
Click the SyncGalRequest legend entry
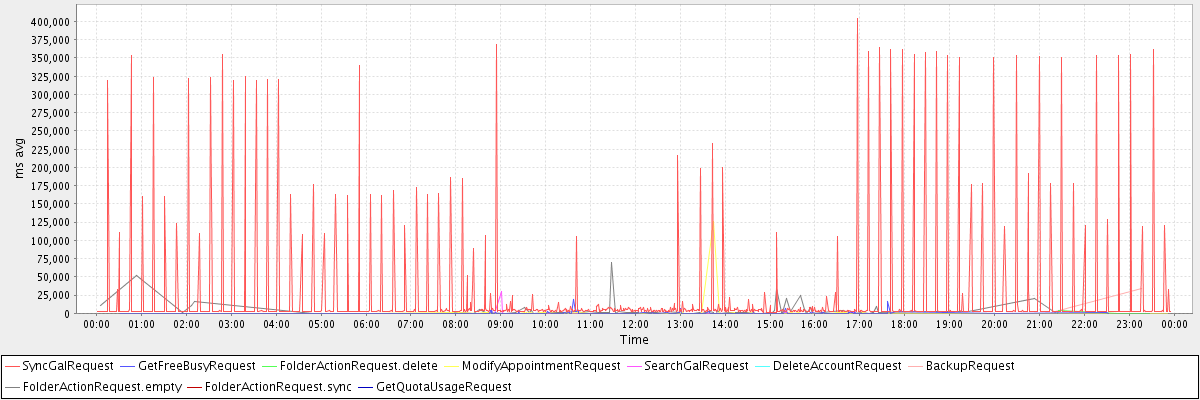point(69,366)
